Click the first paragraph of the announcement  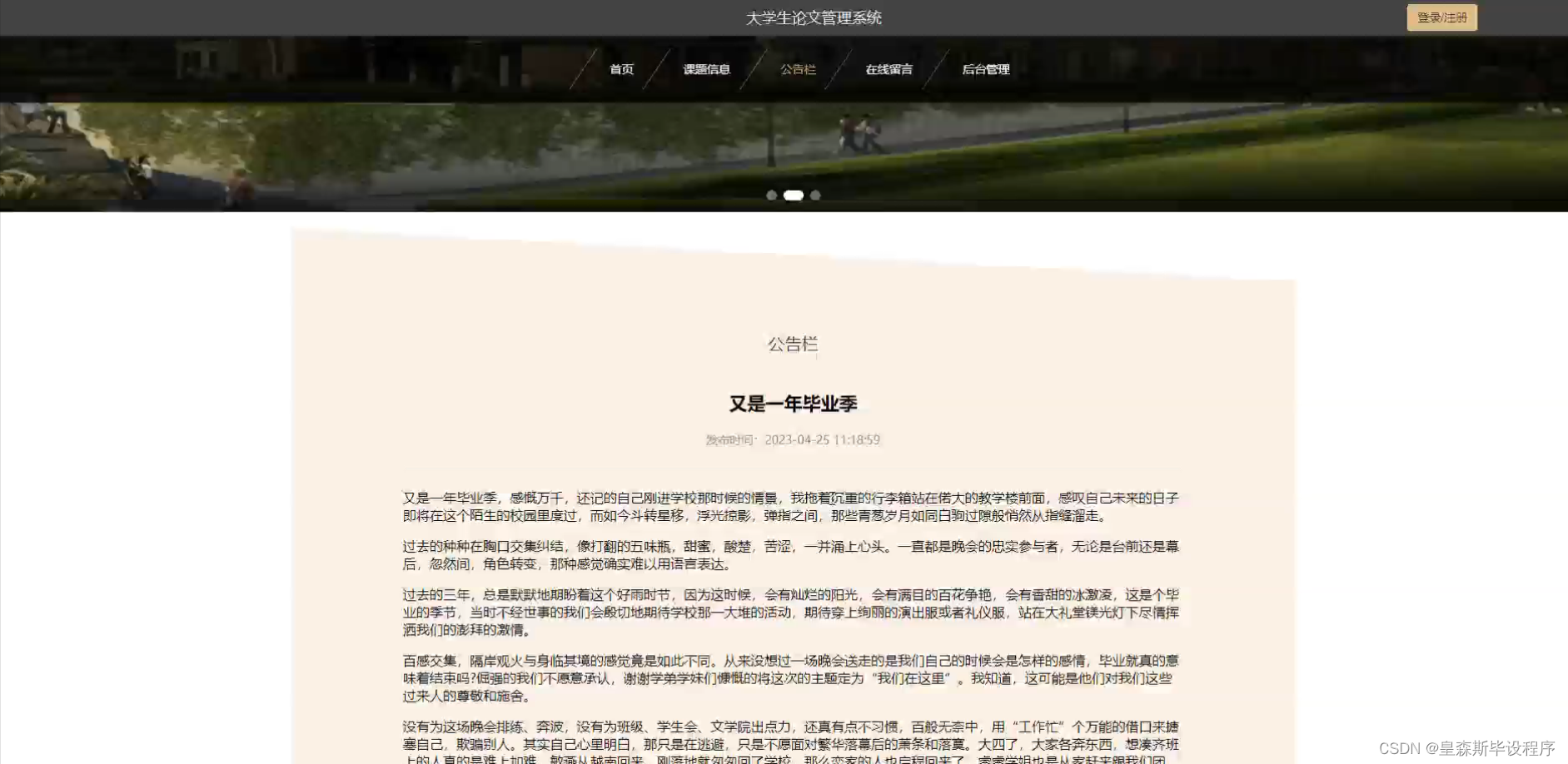pyautogui.click(x=791, y=505)
